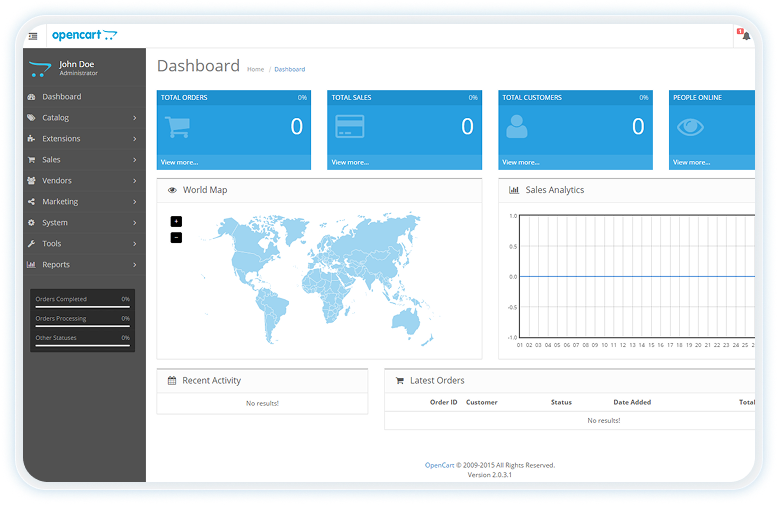Click the OpenCart logo in header
Screen dimensions: 778x505
(84, 35)
